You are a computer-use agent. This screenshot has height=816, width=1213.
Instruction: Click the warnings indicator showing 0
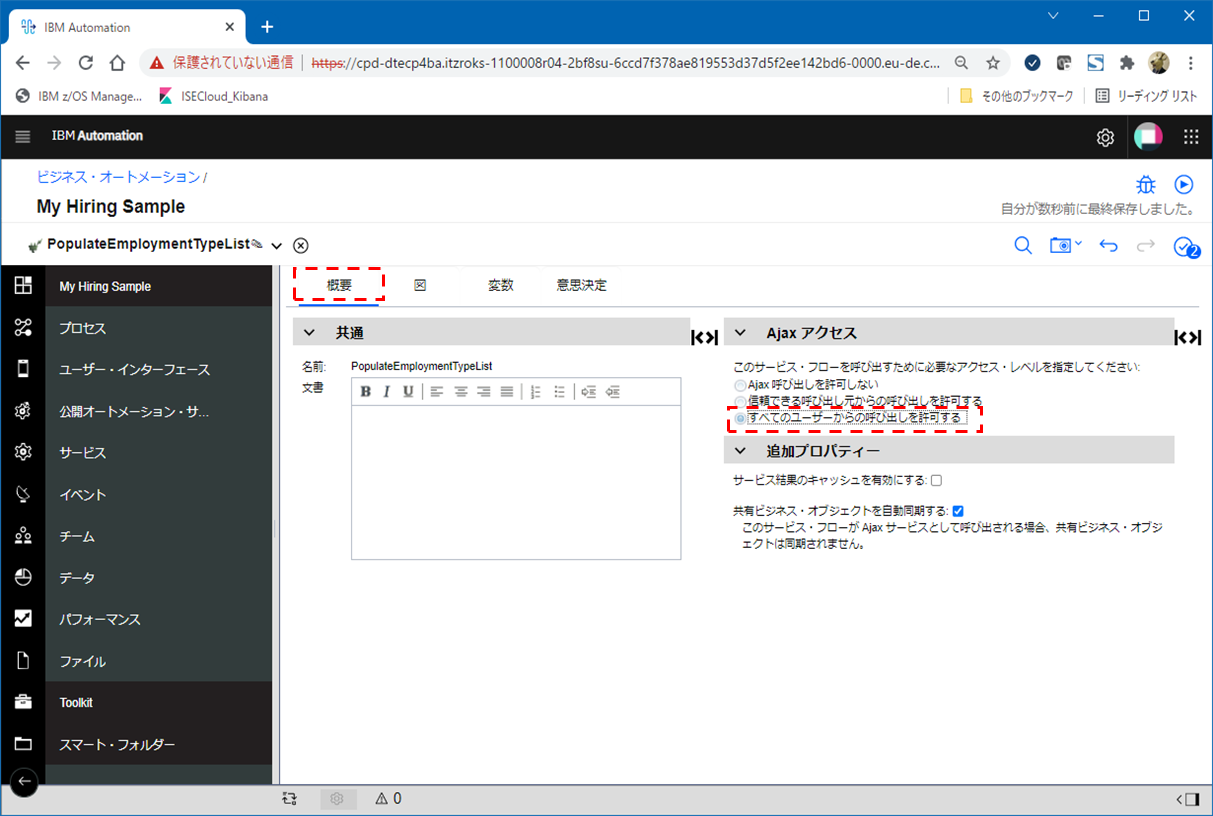pyautogui.click(x=388, y=799)
